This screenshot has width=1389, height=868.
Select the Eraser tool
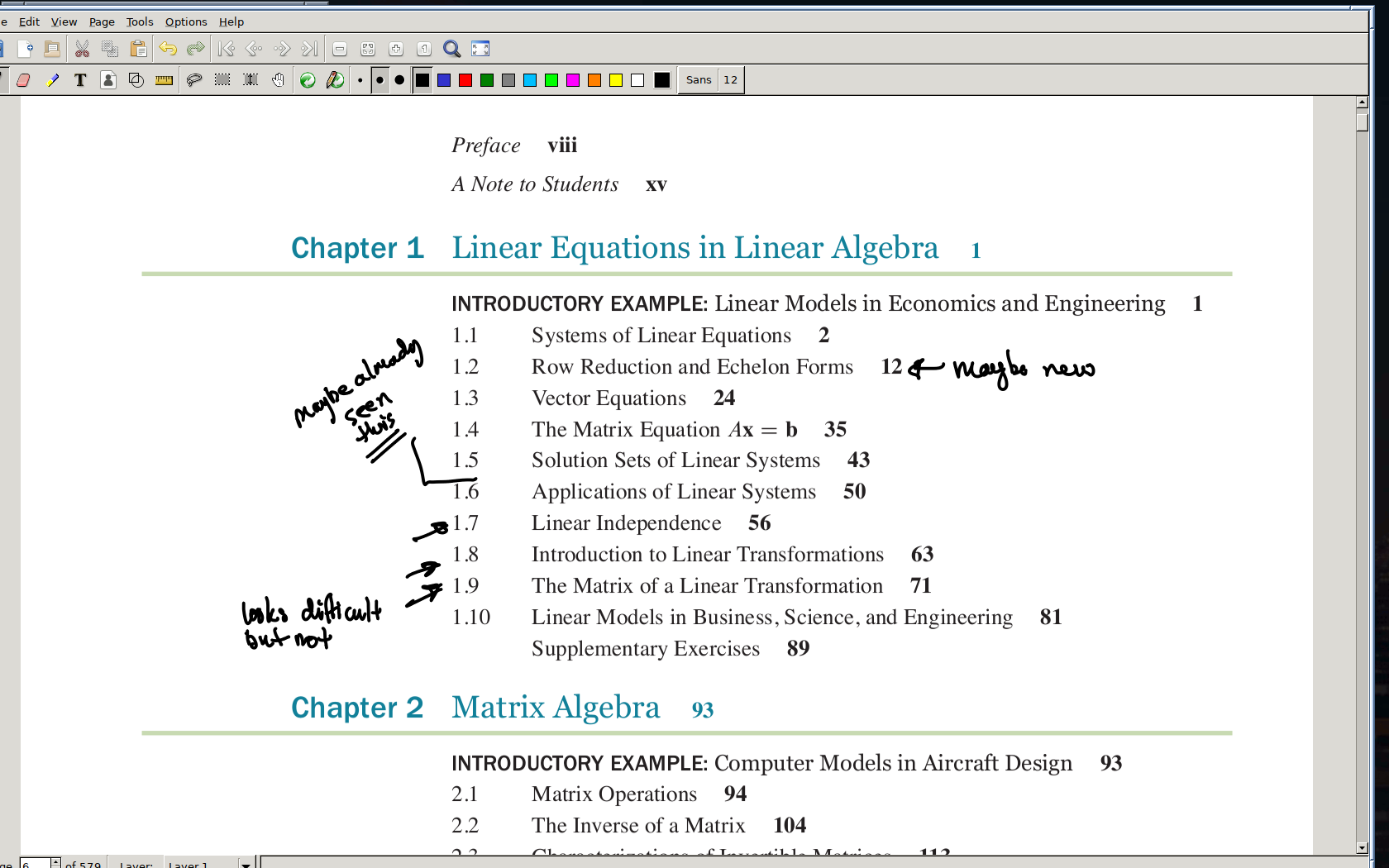pos(24,79)
